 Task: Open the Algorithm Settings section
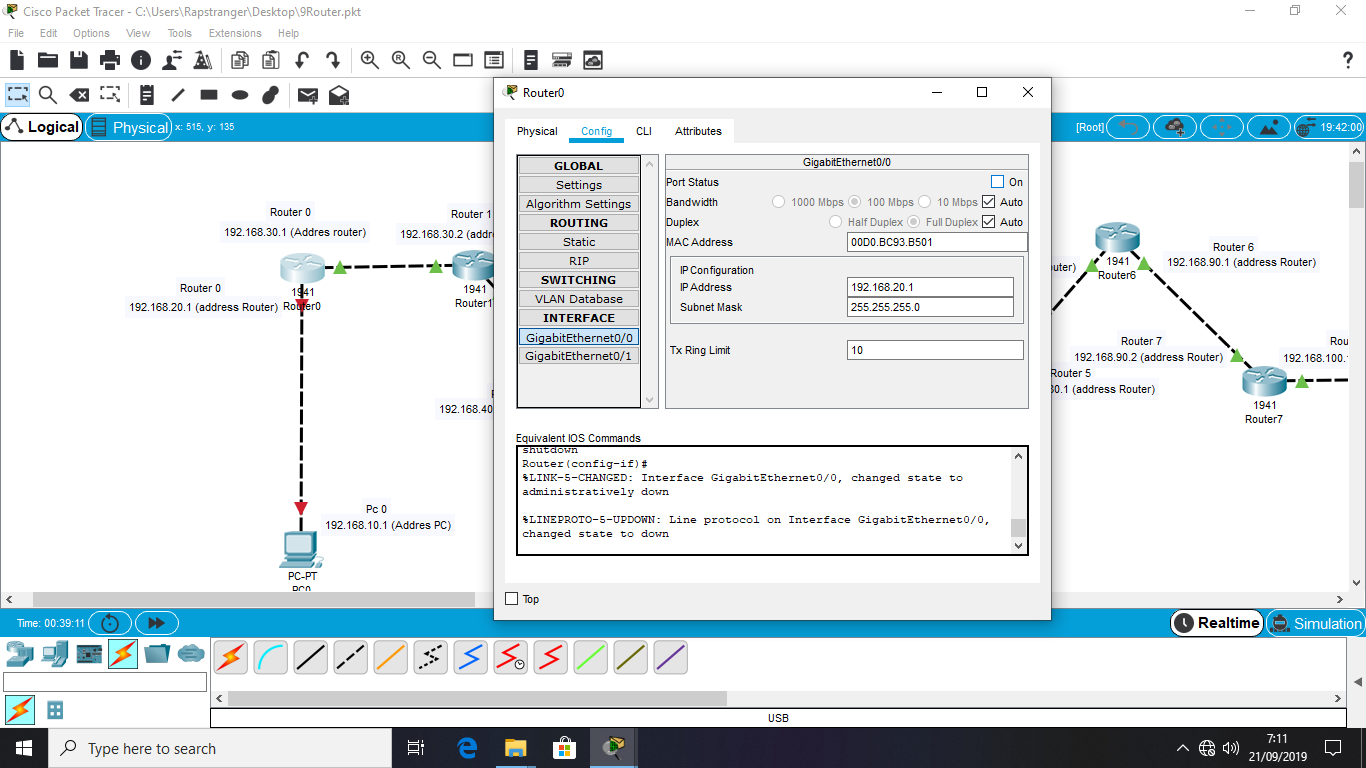tap(579, 204)
